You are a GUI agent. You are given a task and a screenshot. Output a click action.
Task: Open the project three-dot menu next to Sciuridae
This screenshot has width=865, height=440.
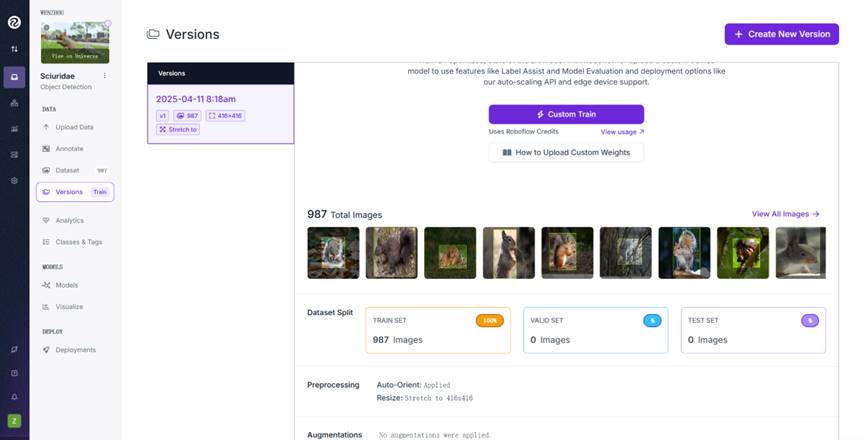point(105,76)
